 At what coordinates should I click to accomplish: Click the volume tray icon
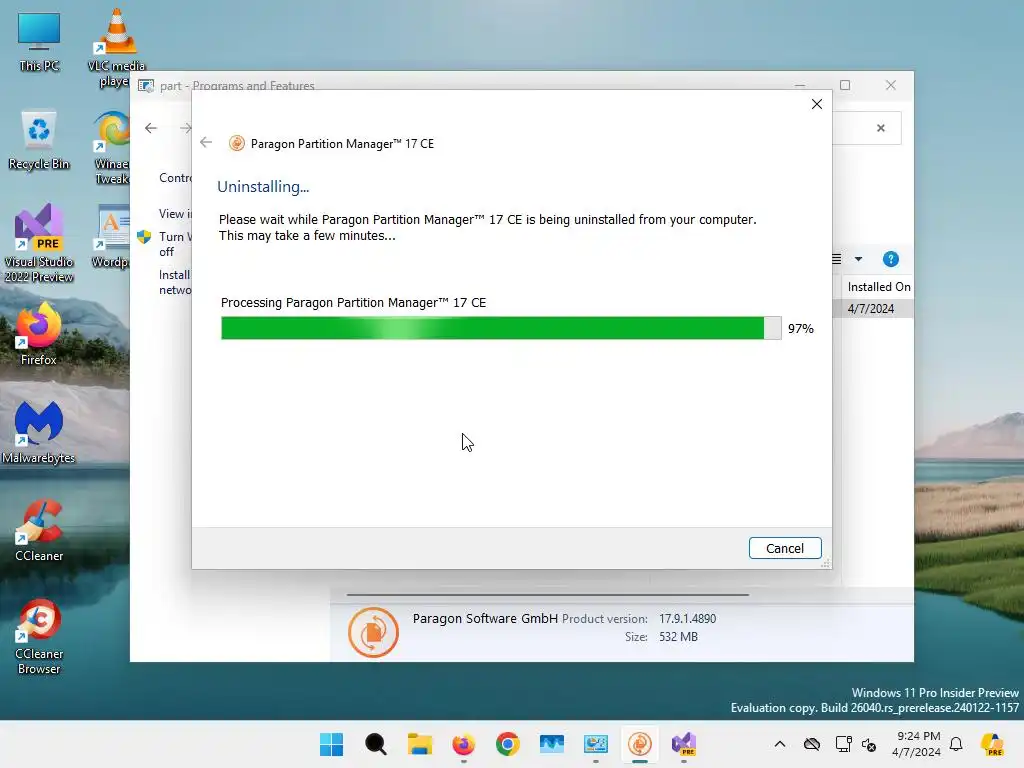click(869, 744)
